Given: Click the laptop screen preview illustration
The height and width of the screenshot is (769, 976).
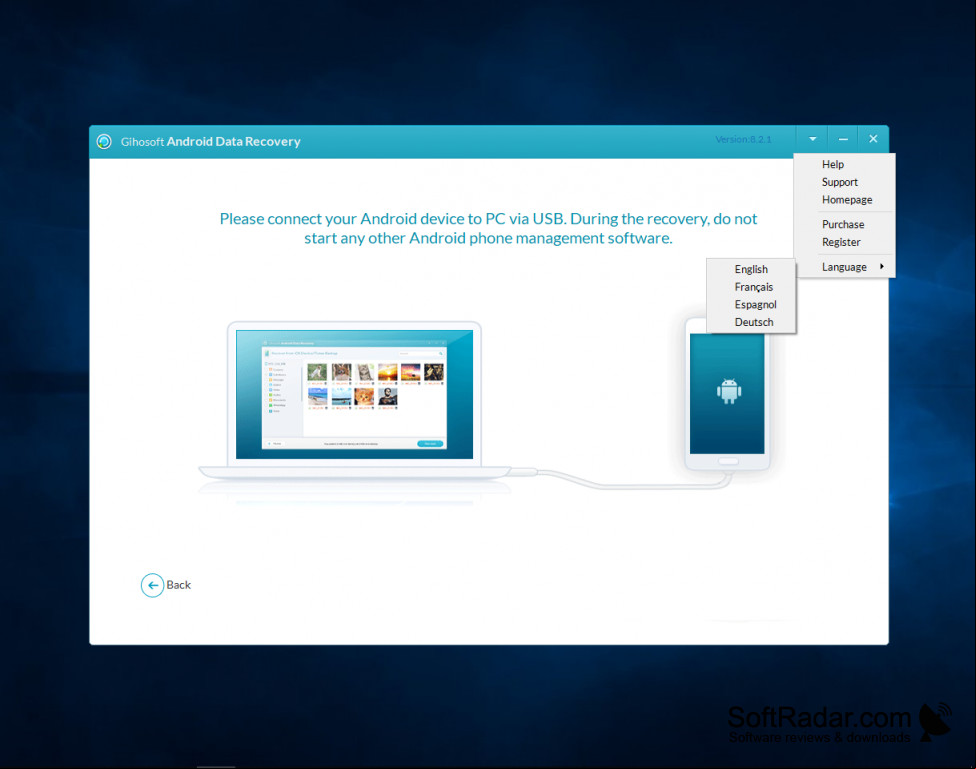Looking at the screenshot, I should (354, 394).
